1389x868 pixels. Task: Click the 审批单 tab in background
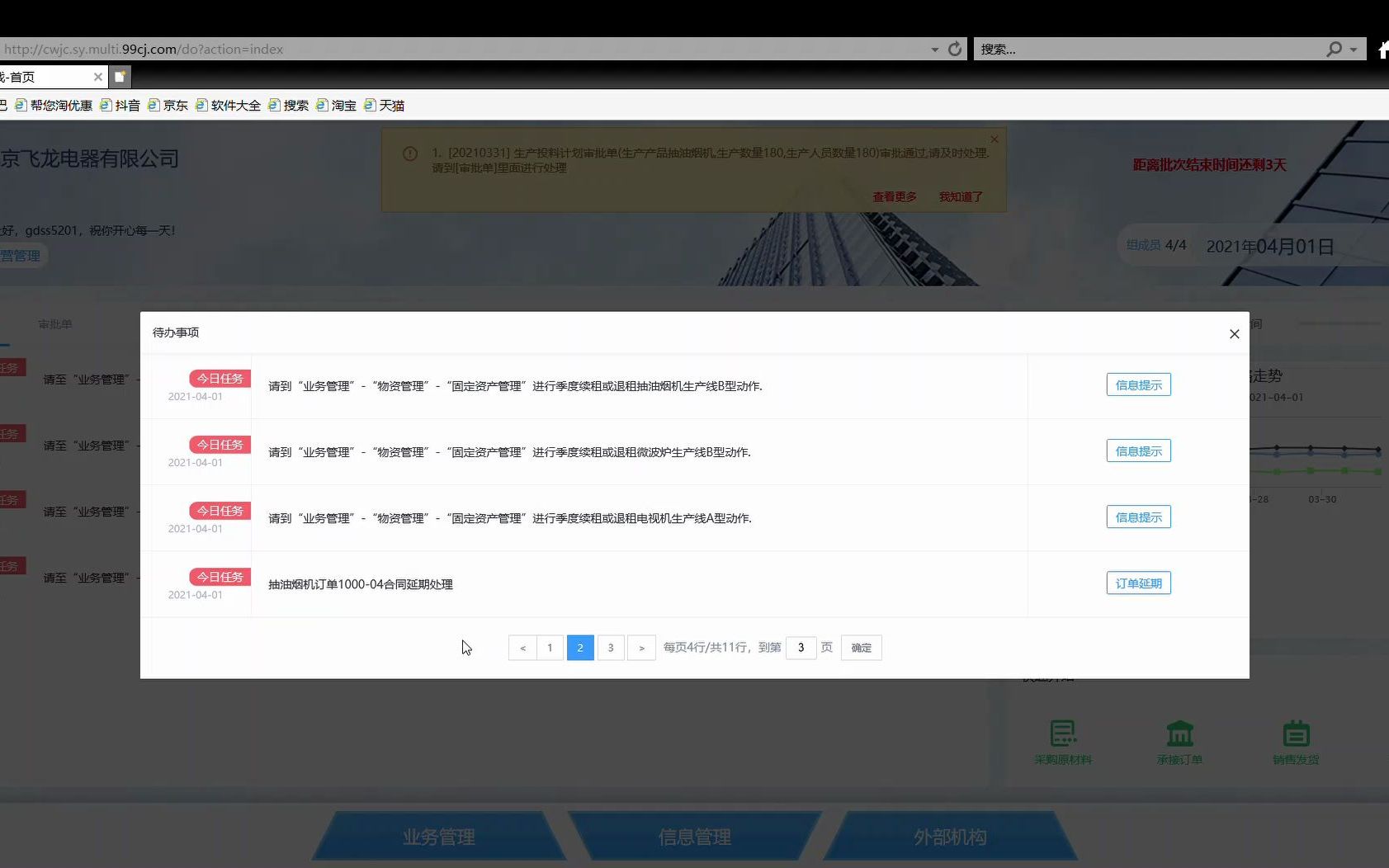tap(54, 324)
